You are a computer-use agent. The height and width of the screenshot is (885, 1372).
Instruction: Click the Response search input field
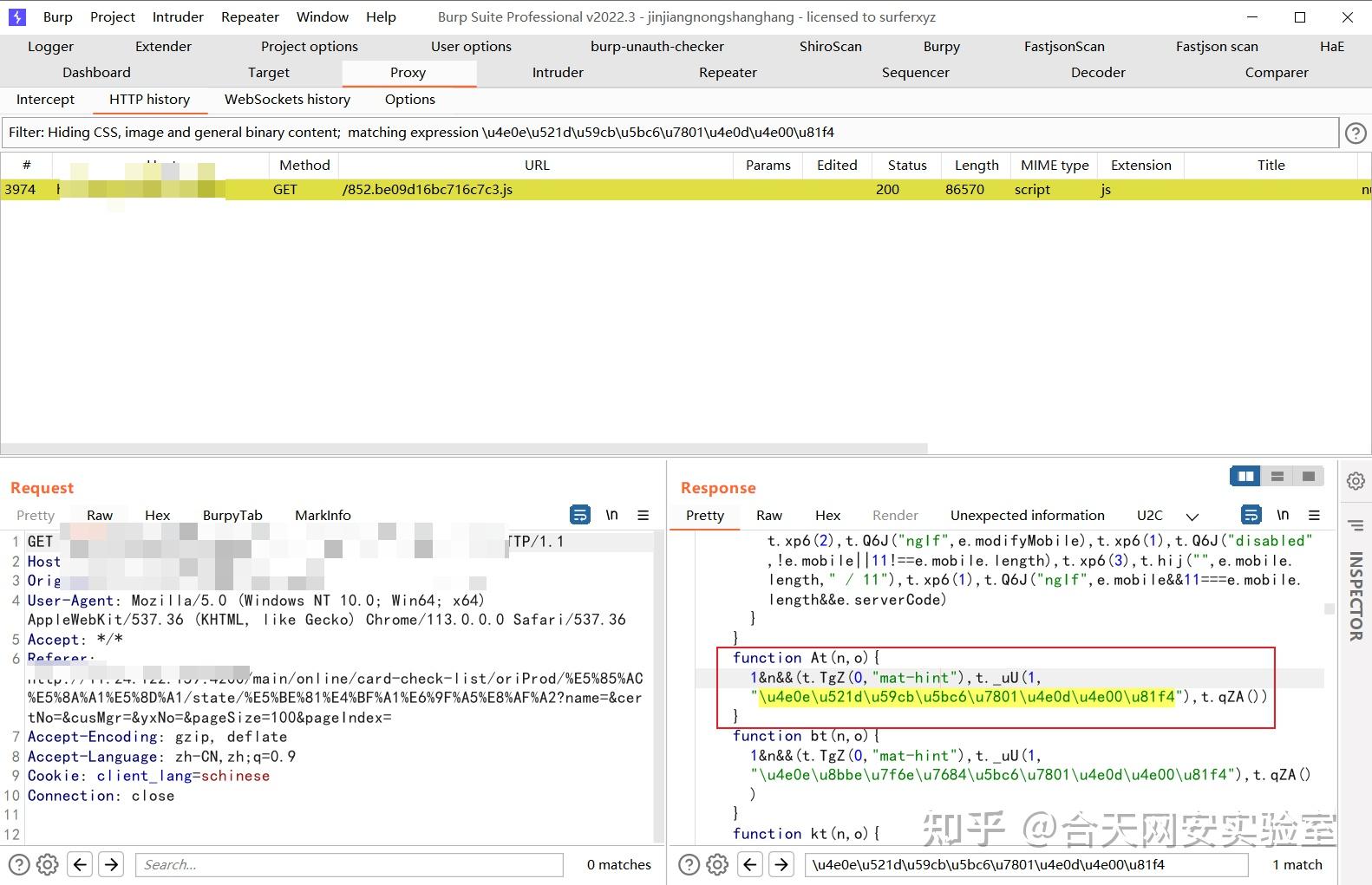coord(1027,864)
